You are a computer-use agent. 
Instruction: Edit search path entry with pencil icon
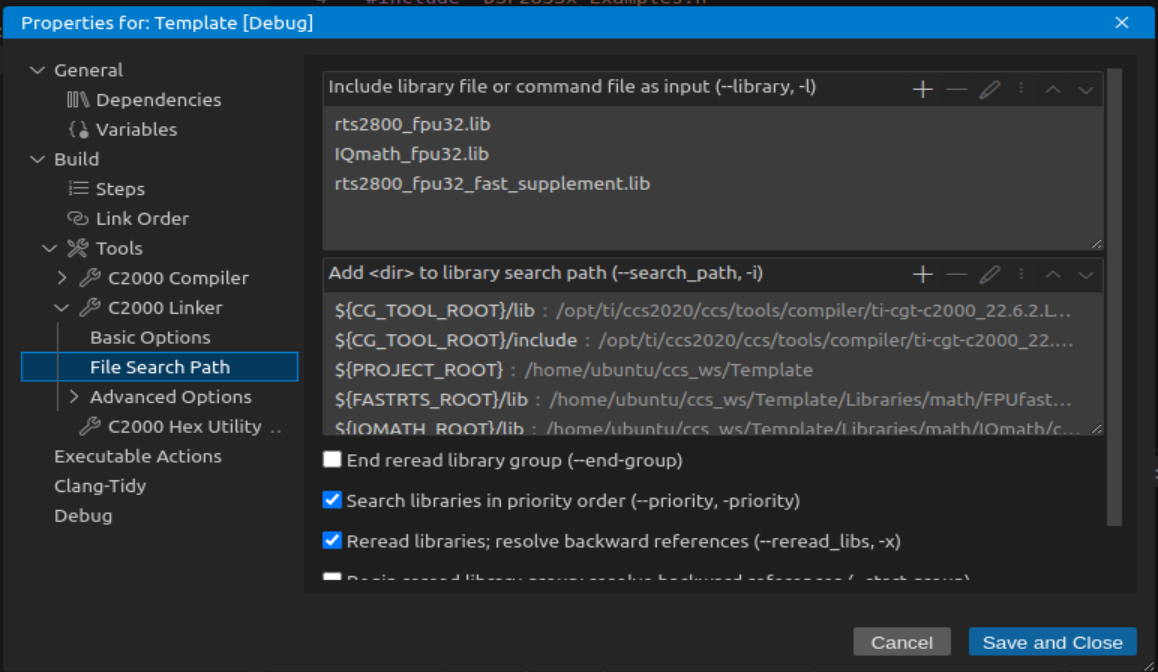990,275
